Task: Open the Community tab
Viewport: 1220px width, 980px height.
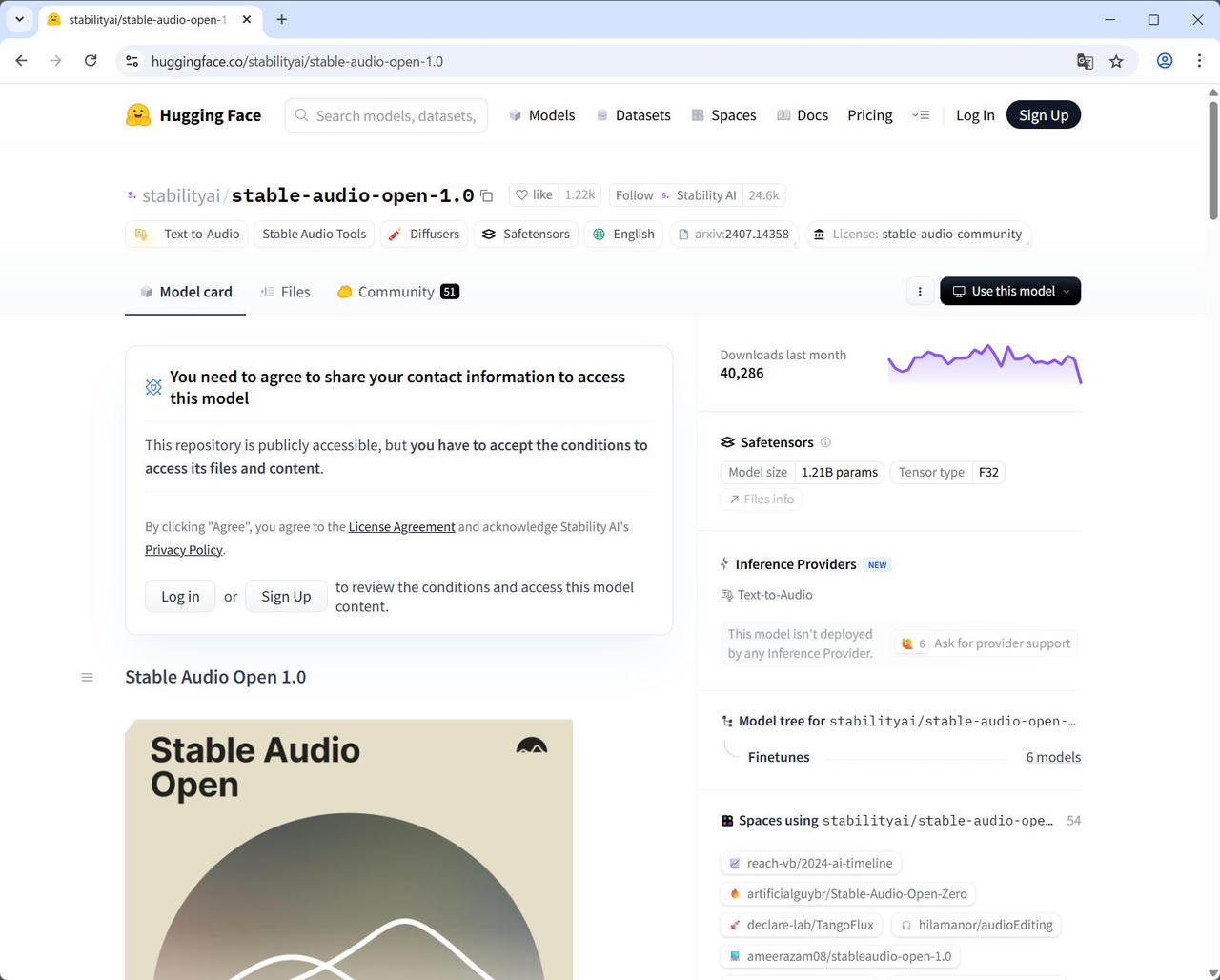Action: click(398, 292)
